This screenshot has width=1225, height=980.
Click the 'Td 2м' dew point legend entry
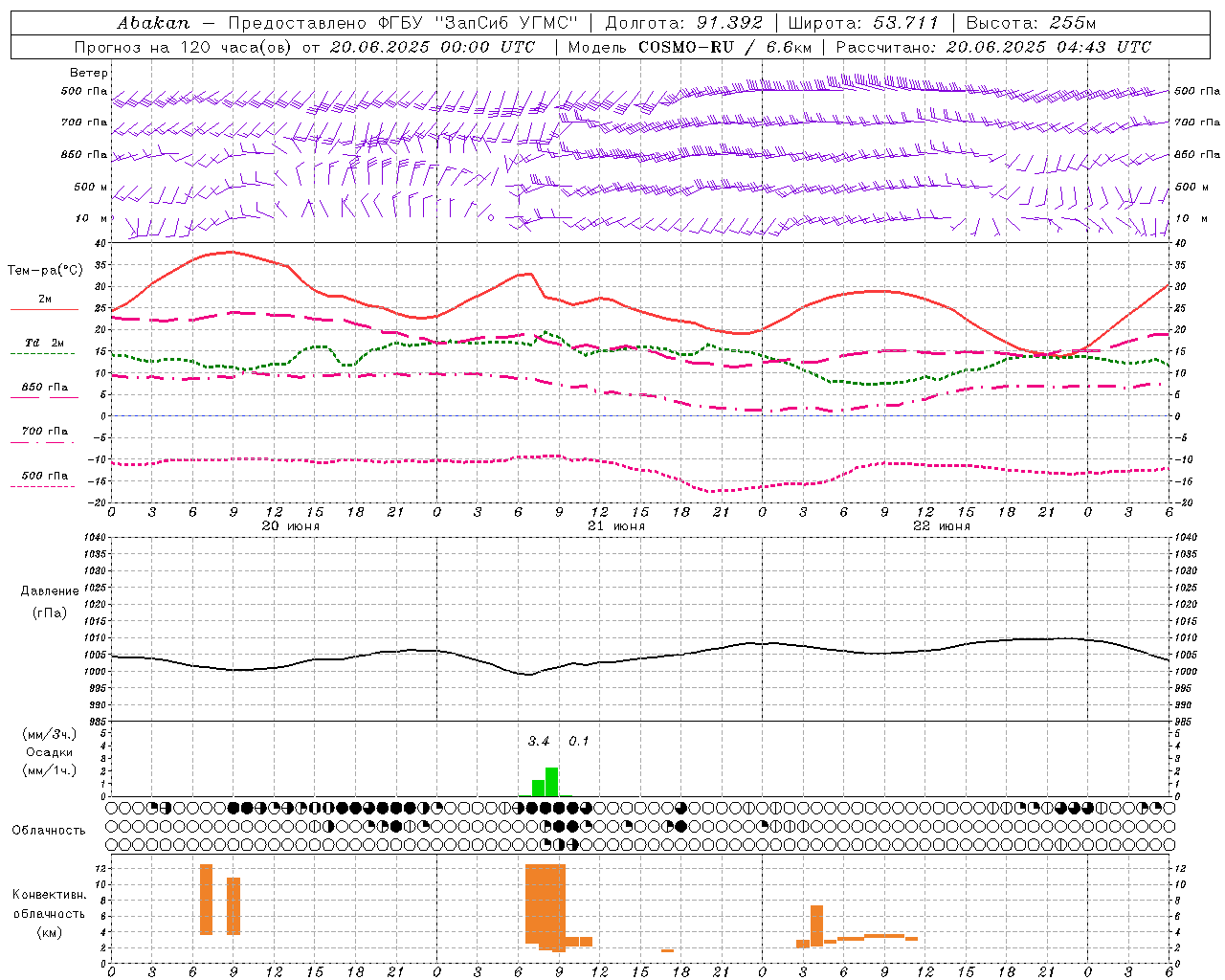pyautogui.click(x=45, y=343)
